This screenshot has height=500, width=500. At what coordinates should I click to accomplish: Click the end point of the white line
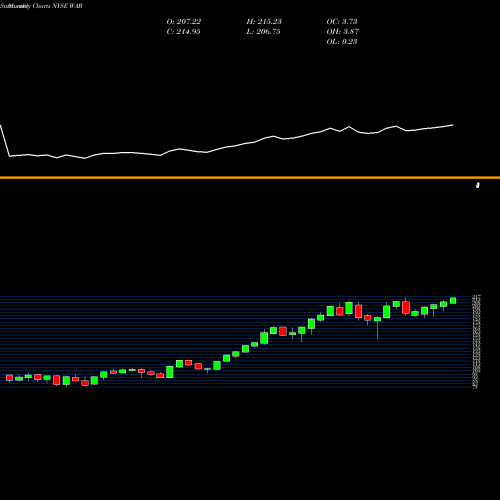pos(453,125)
